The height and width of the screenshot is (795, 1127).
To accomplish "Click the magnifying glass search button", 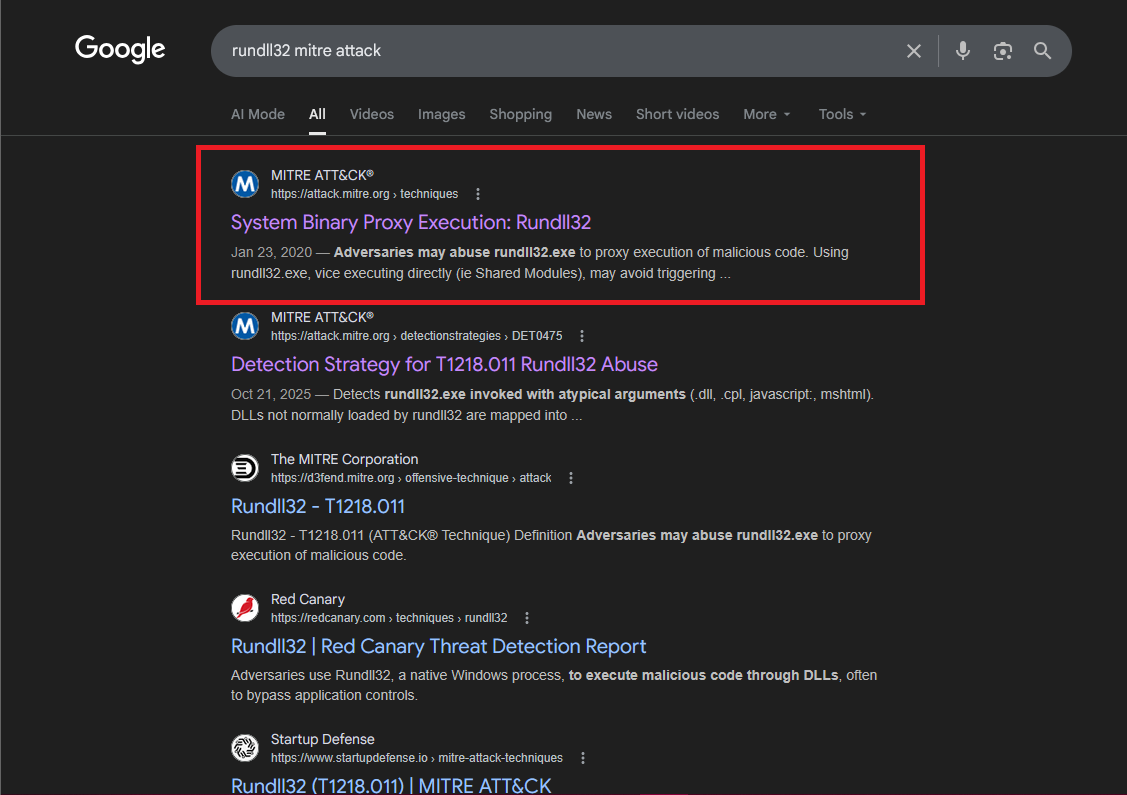I will point(1042,51).
